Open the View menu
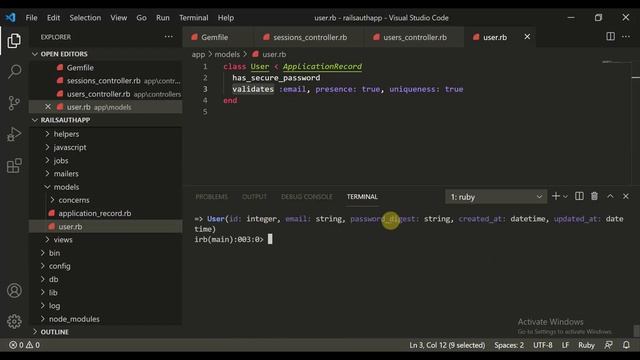Viewport: 640px width, 360px height. (118, 18)
